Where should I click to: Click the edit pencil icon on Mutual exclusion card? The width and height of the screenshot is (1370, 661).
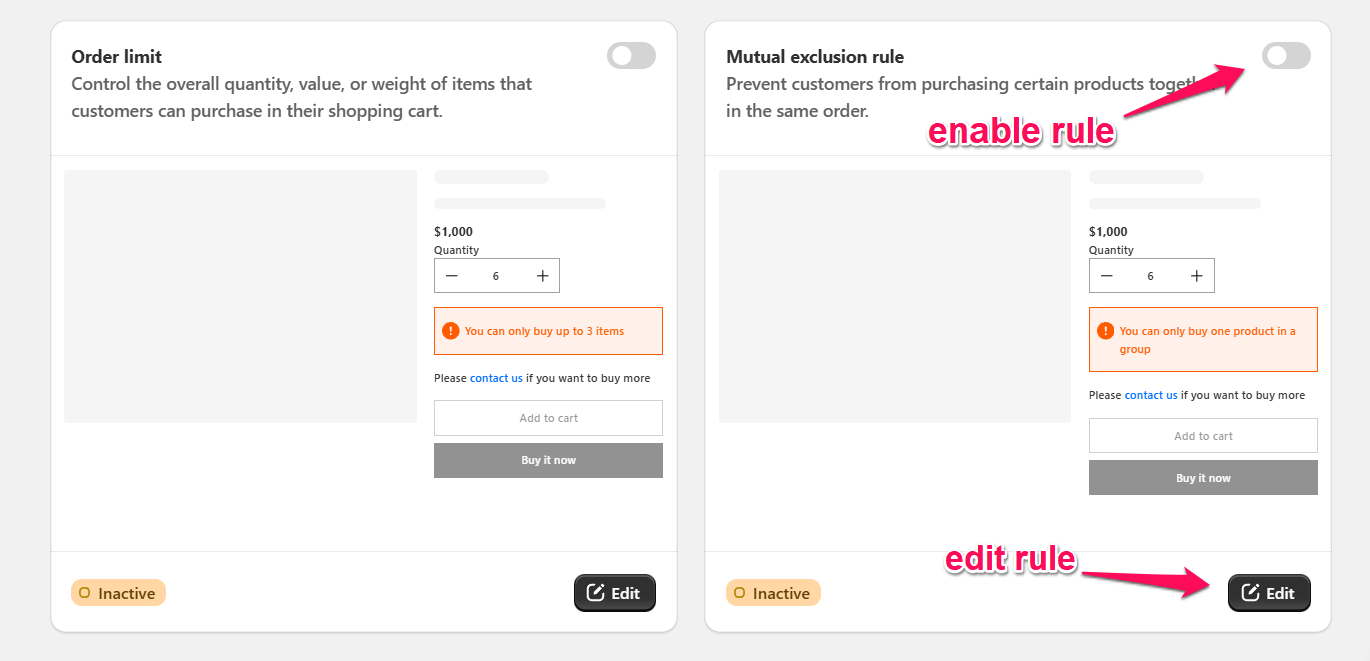tap(1252, 592)
